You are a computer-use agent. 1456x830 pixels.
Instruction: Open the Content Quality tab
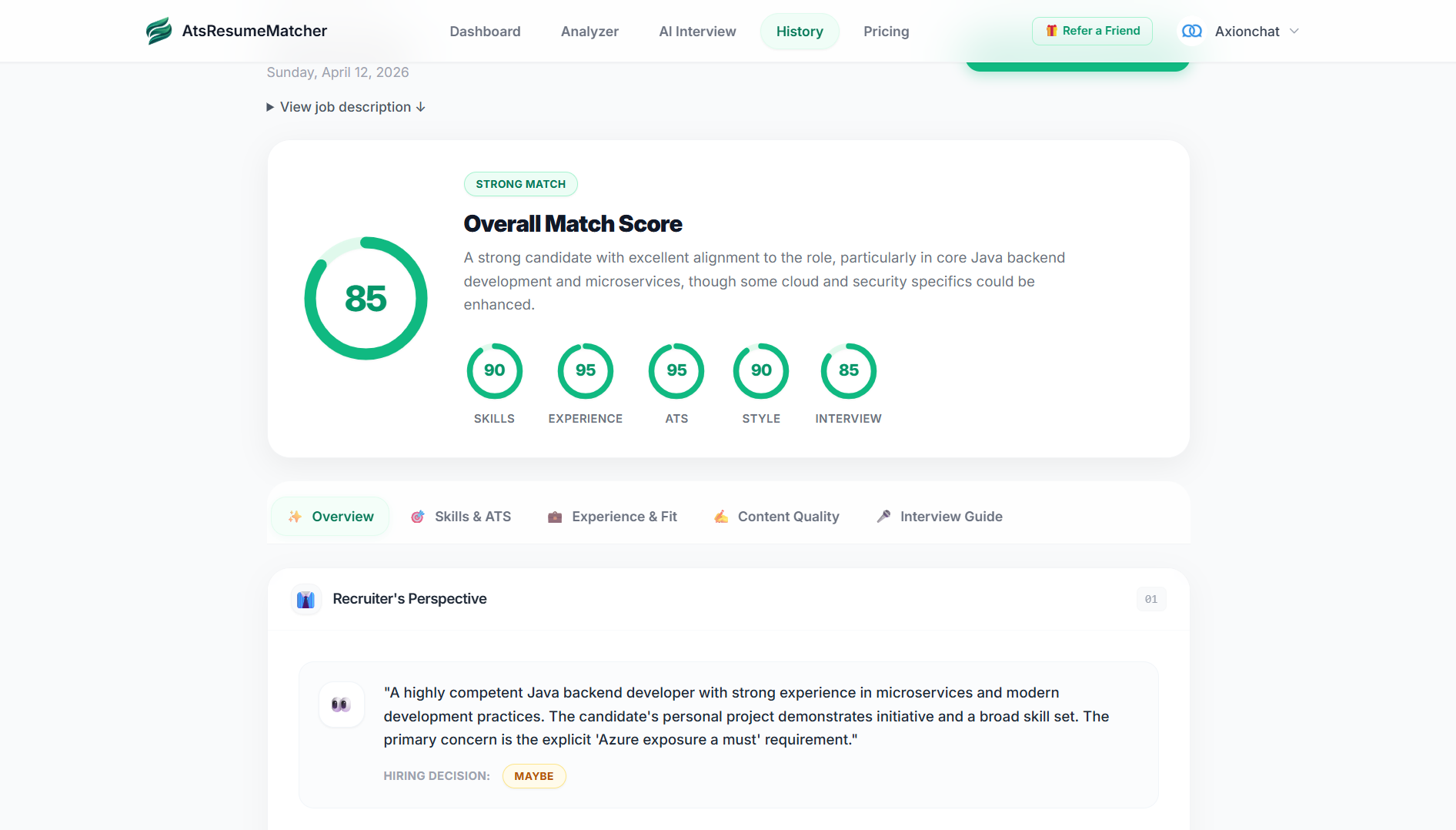776,517
